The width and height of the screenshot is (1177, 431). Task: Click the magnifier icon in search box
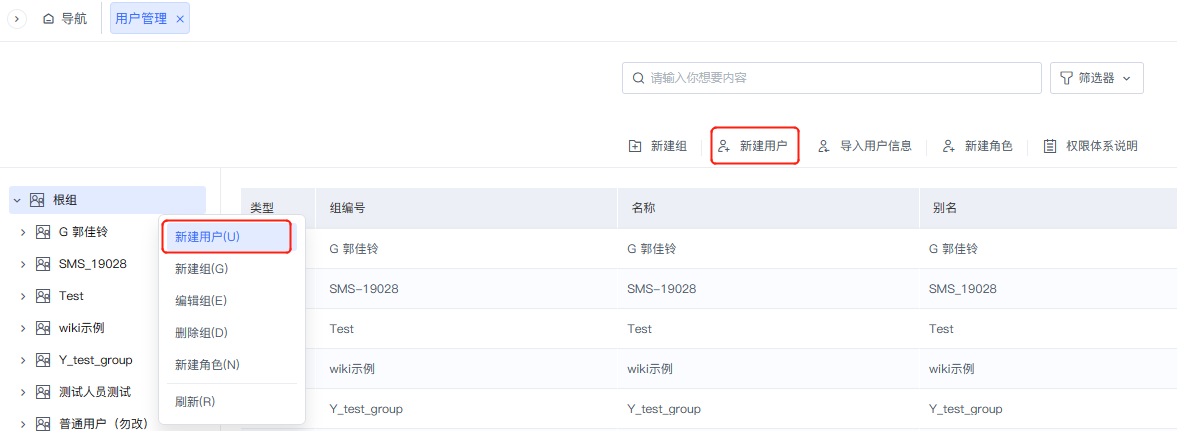639,78
